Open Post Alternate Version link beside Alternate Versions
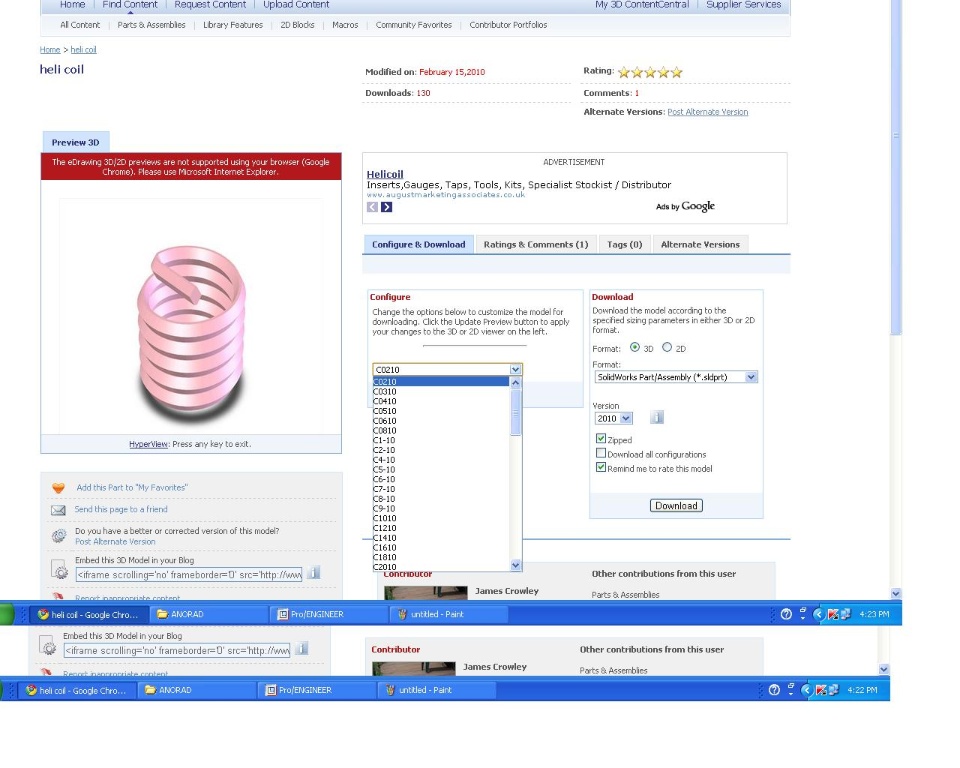This screenshot has height=768, width=960. tap(708, 112)
